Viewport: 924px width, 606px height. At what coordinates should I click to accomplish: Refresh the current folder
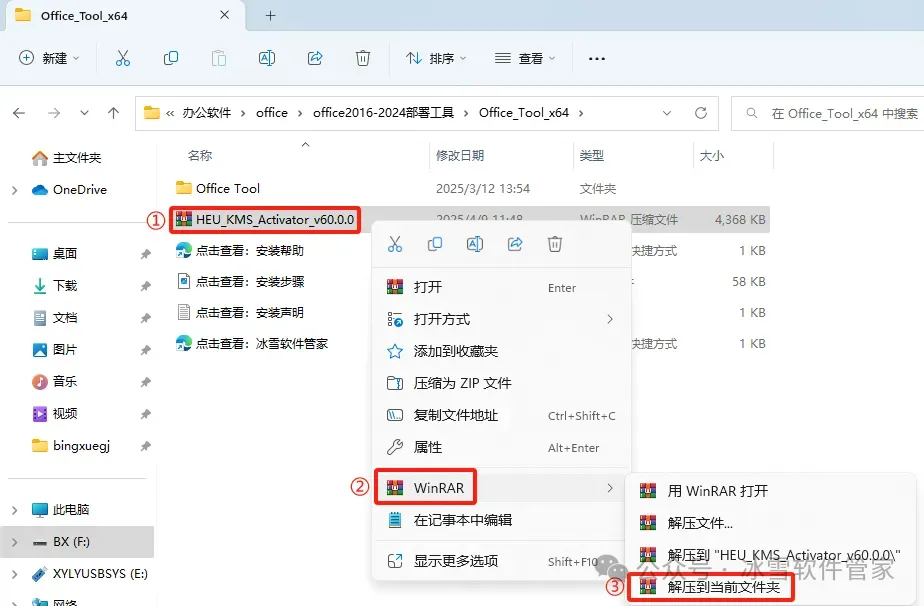point(701,113)
